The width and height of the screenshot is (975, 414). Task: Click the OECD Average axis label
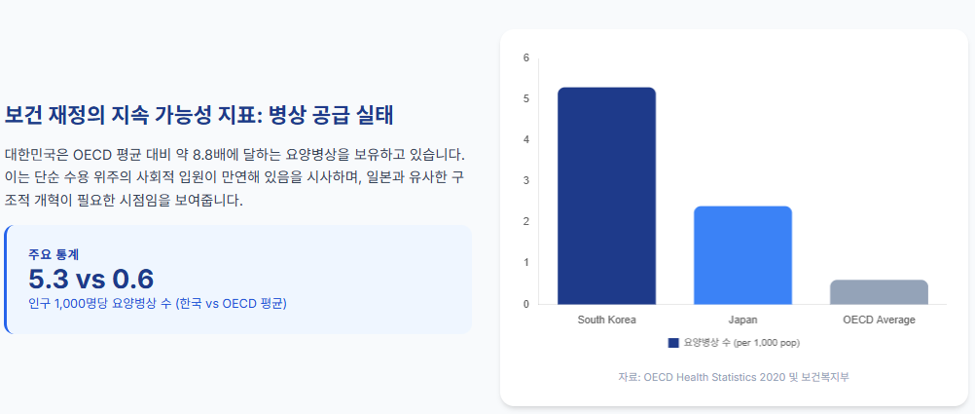point(879,320)
